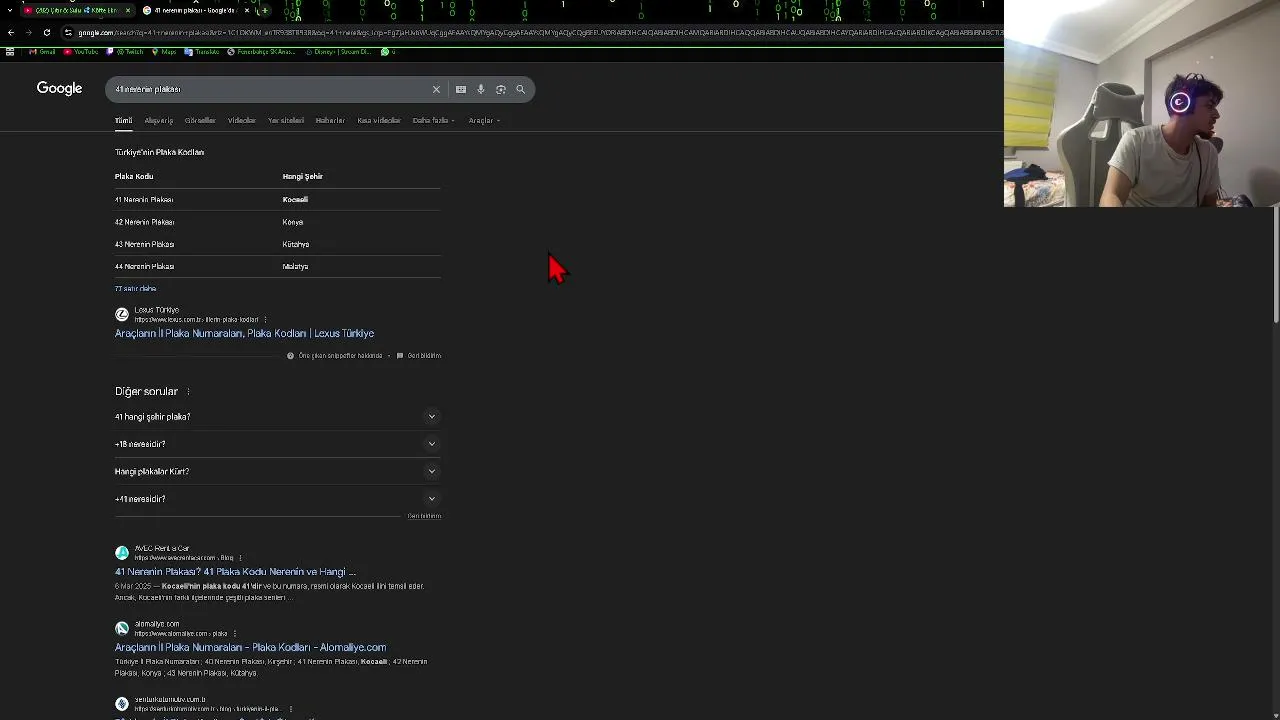This screenshot has width=1280, height=720.
Task: Open the YouTube bookmark
Action: pos(81,52)
